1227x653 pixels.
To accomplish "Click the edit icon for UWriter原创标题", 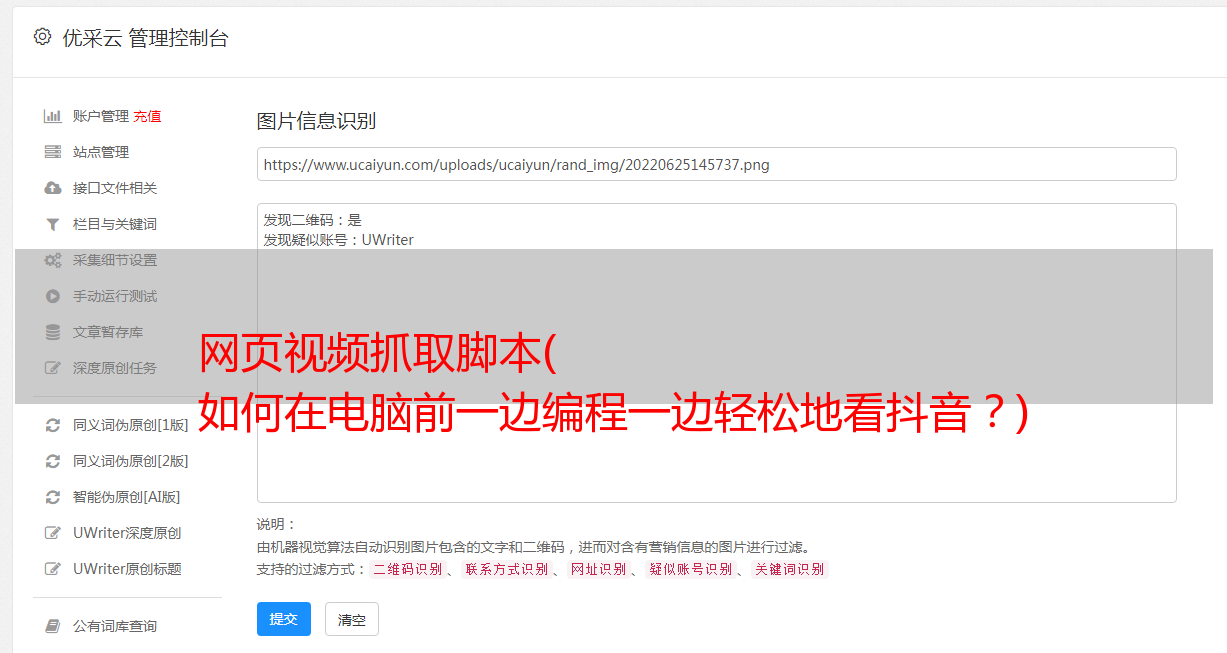I will click(53, 569).
